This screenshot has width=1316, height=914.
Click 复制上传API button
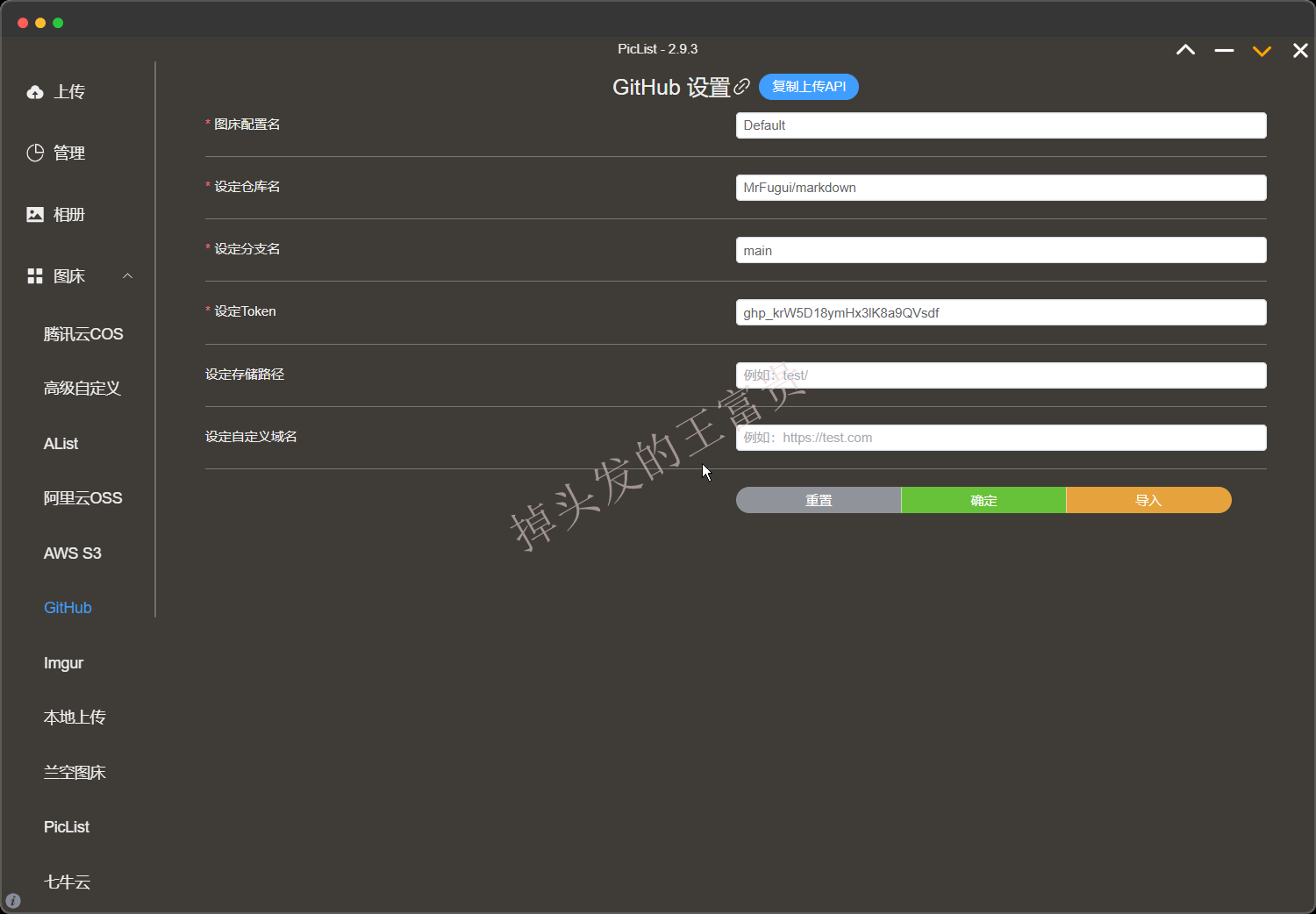click(809, 87)
